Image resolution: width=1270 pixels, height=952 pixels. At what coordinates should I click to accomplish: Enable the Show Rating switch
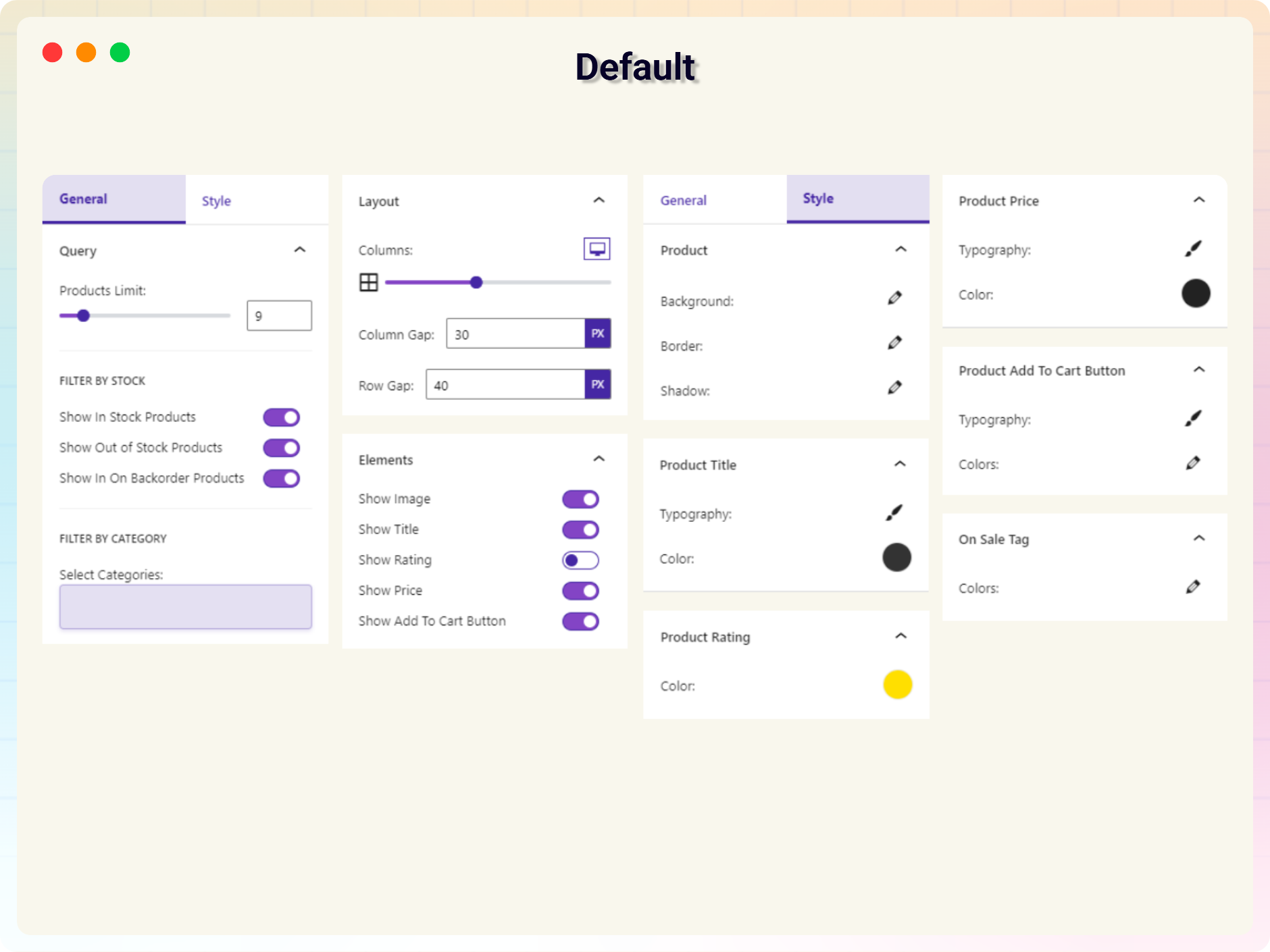point(581,560)
